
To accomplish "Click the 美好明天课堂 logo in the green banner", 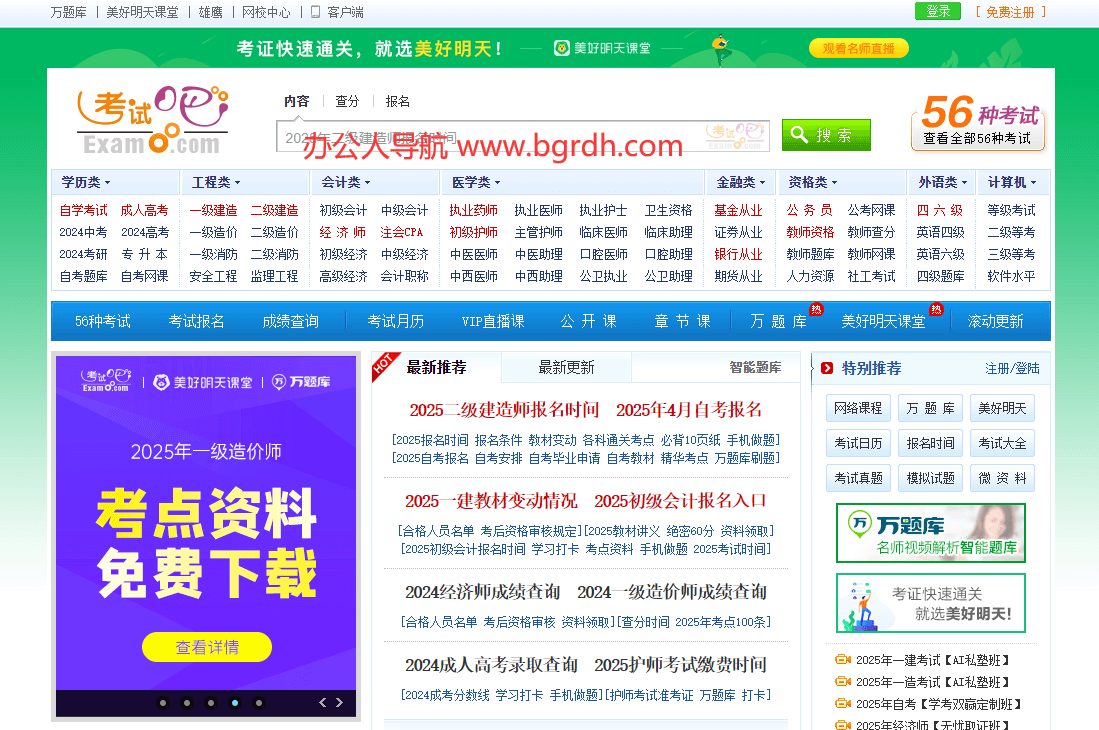I will tap(600, 48).
